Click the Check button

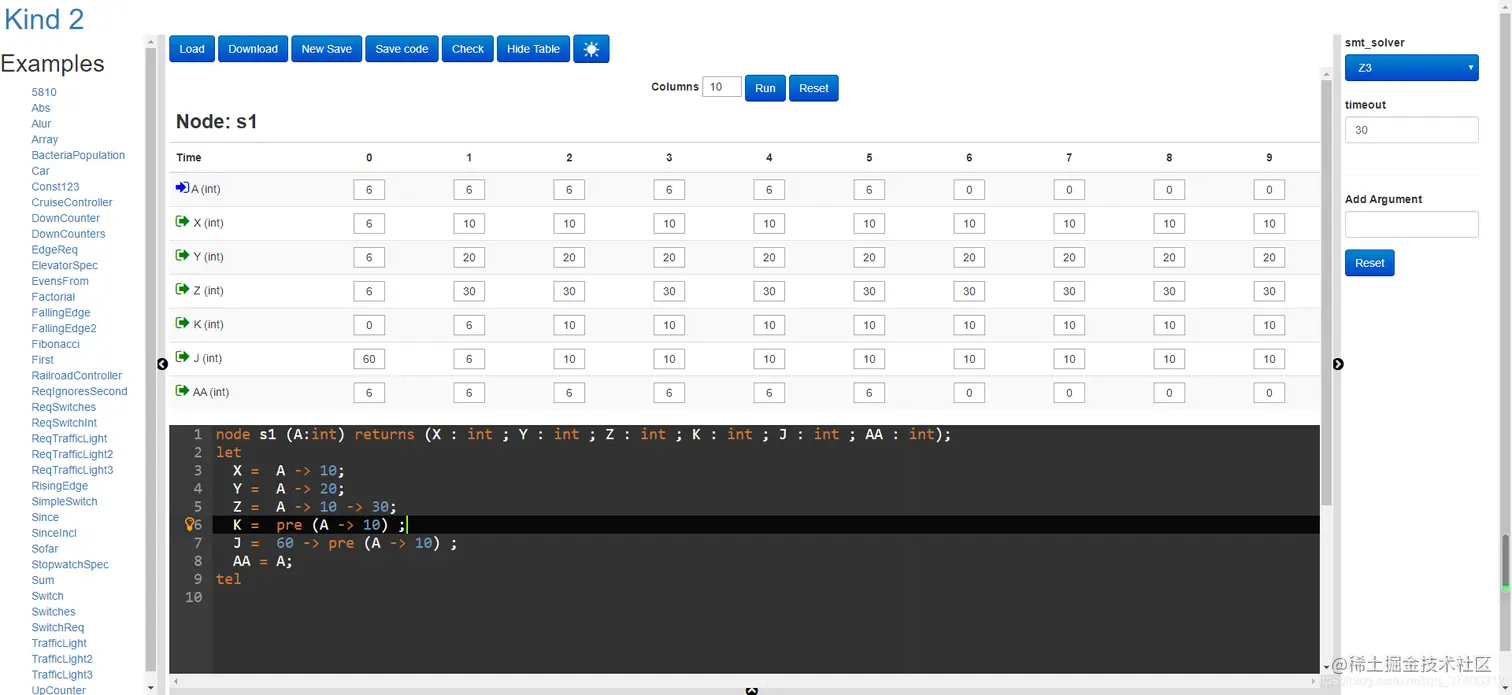[x=468, y=49]
